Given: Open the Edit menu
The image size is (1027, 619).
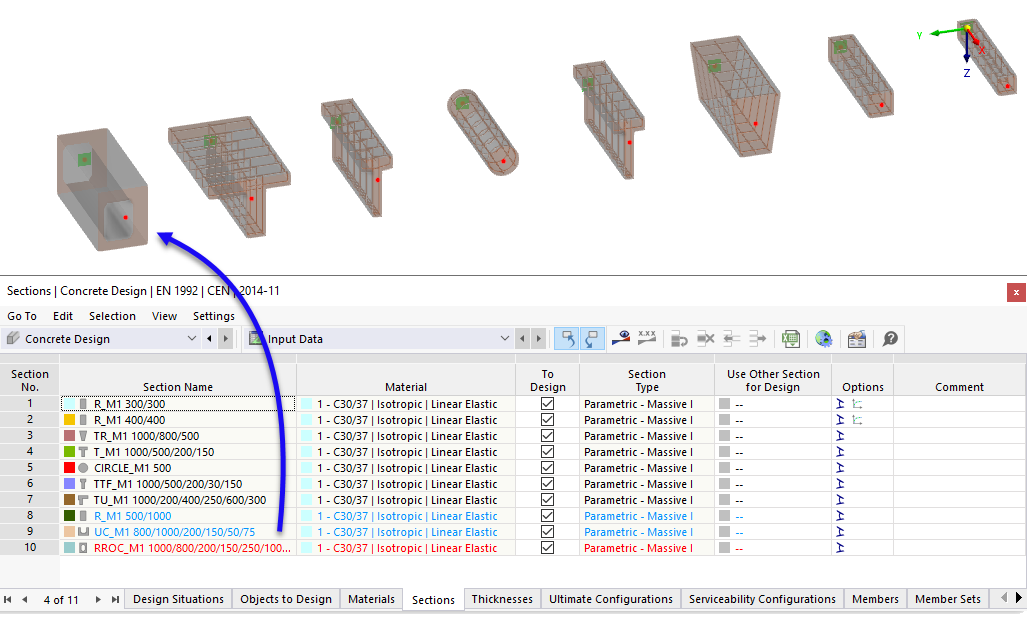Looking at the screenshot, I should pyautogui.click(x=63, y=316).
